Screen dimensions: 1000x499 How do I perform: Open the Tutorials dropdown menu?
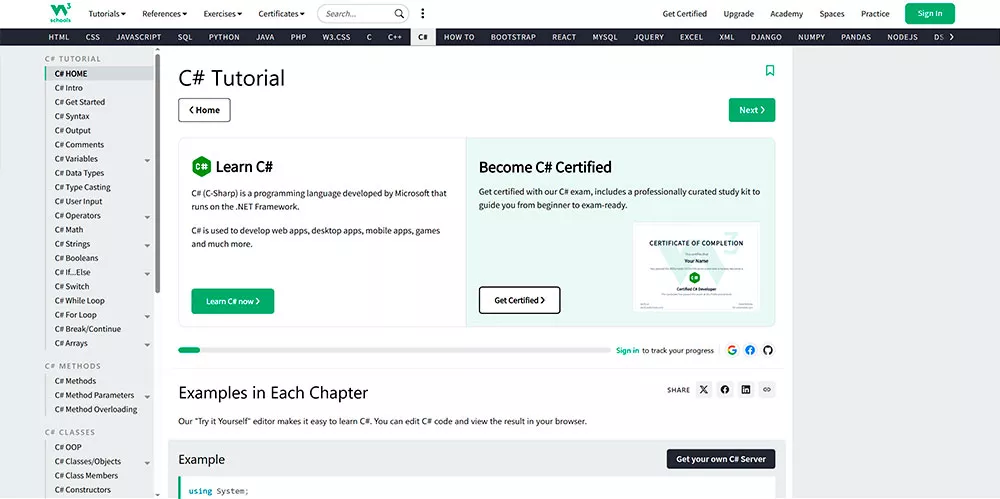[x=107, y=13]
